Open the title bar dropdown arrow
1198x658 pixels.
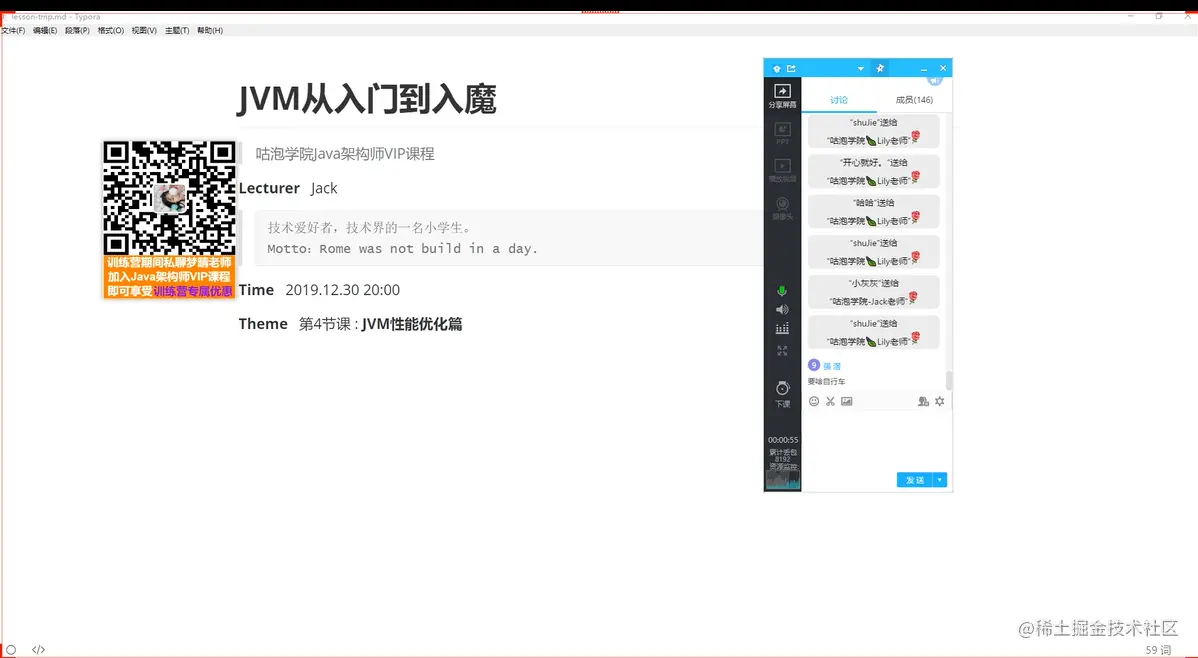point(860,67)
